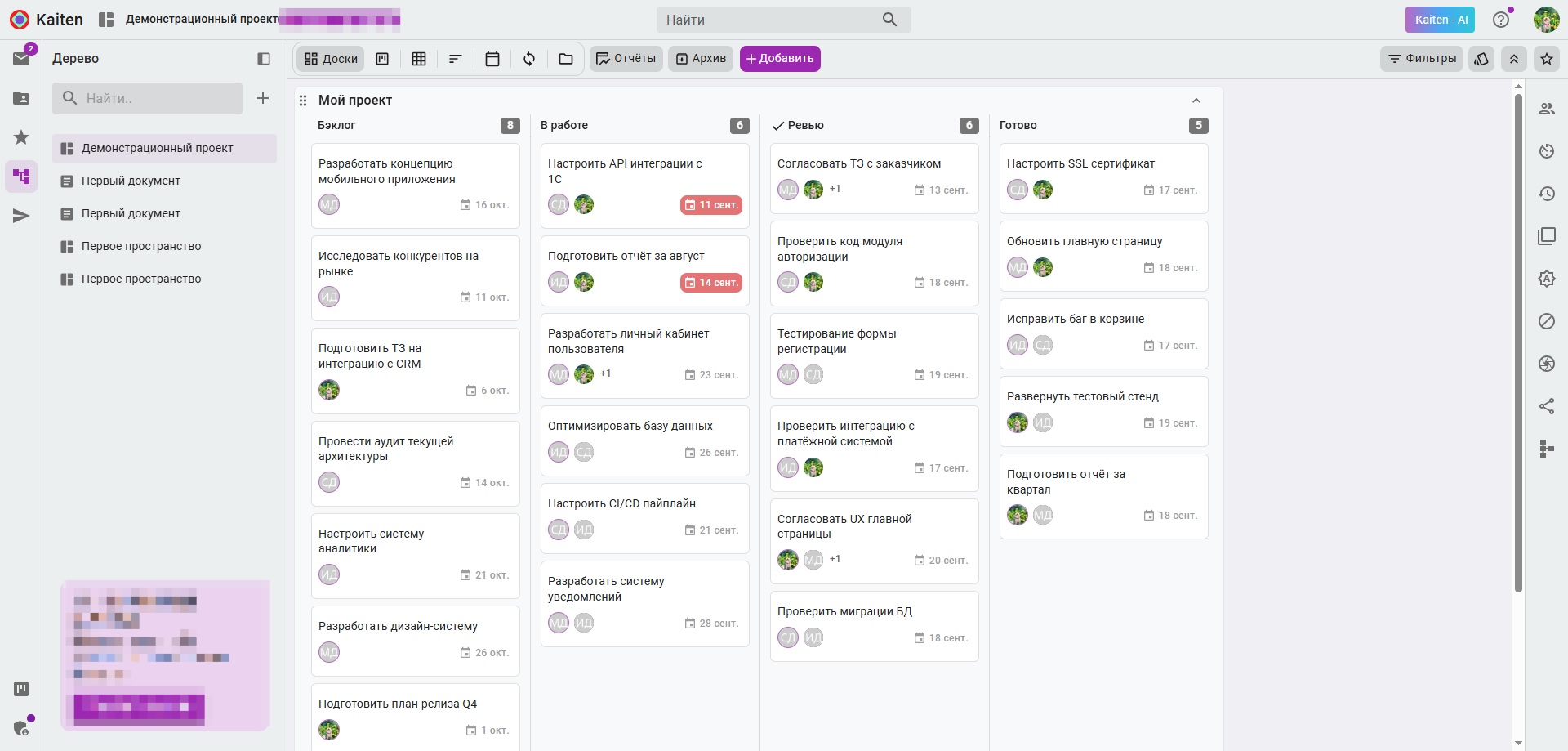Launch the Kaiten - AI button
The height and width of the screenshot is (751, 1568).
[1441, 20]
